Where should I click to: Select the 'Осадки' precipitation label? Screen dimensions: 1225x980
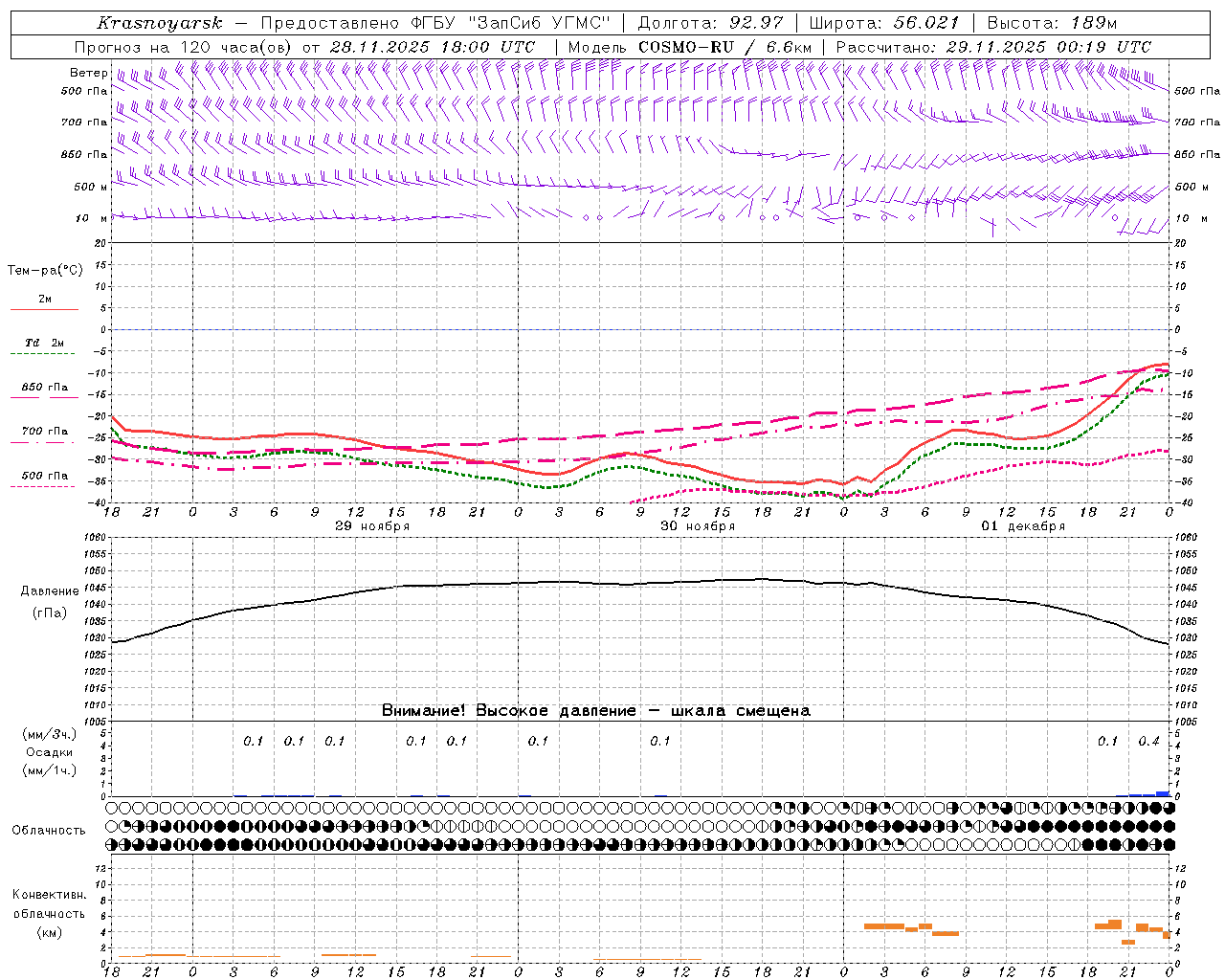click(50, 752)
